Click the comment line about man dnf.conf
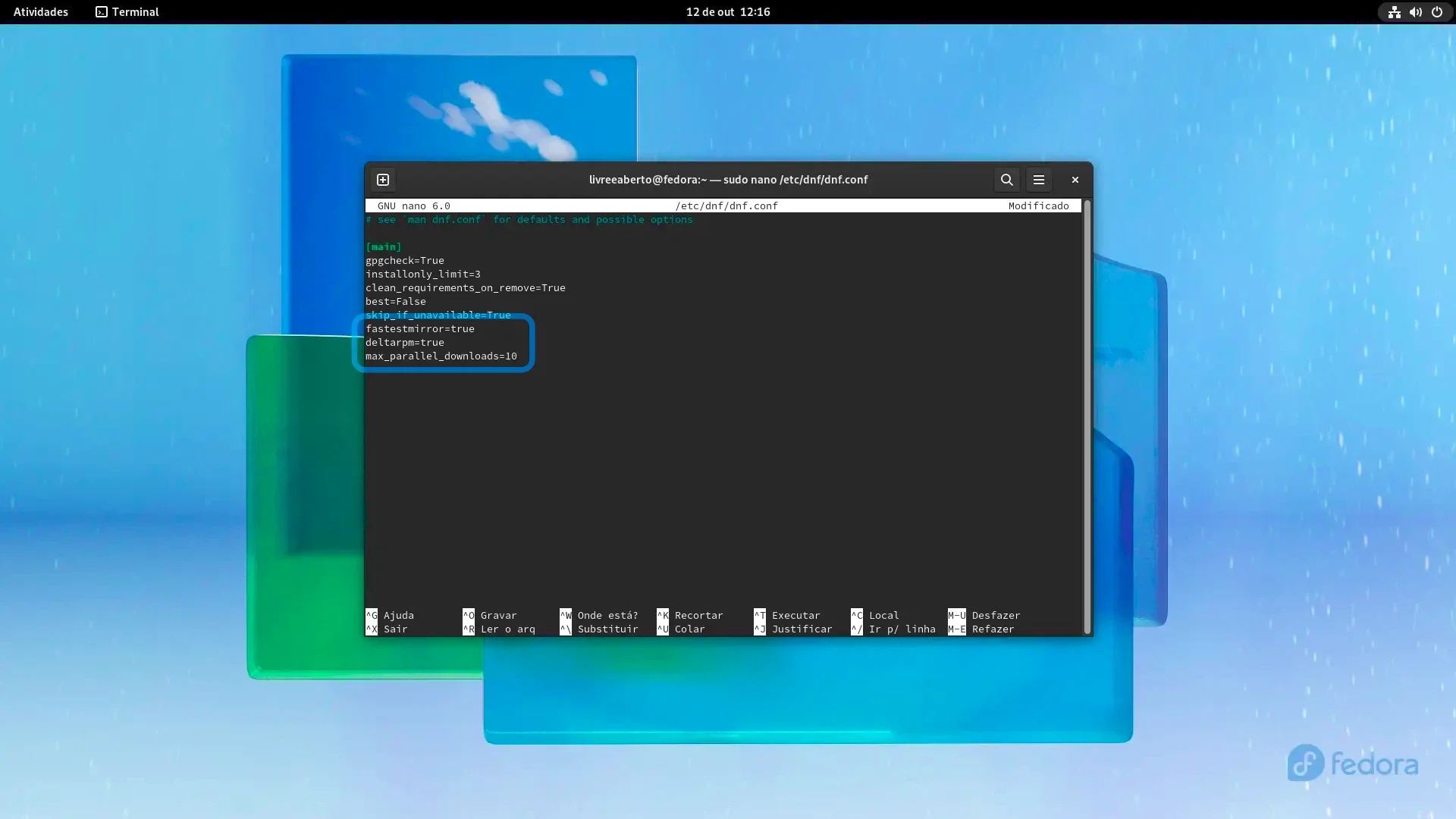Viewport: 1456px width, 819px height. (x=529, y=219)
